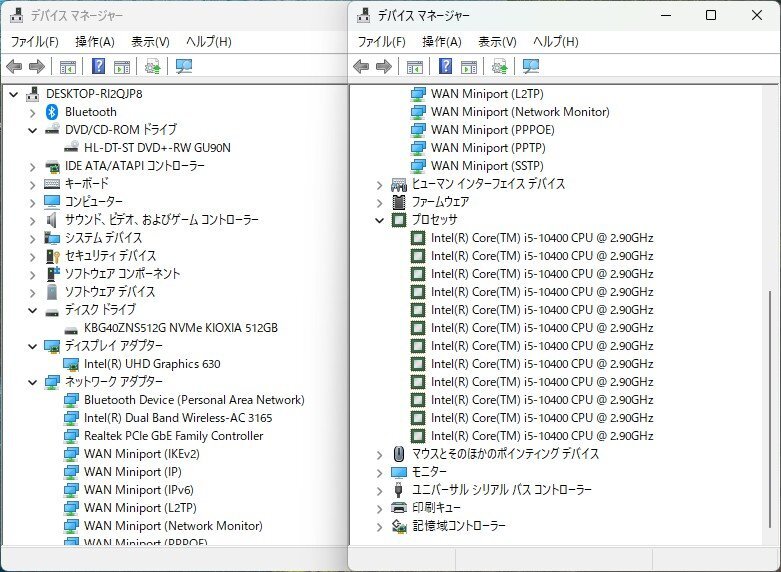The height and width of the screenshot is (572, 781).
Task: Click Forward arrow in left window toolbar
Action: click(37, 66)
